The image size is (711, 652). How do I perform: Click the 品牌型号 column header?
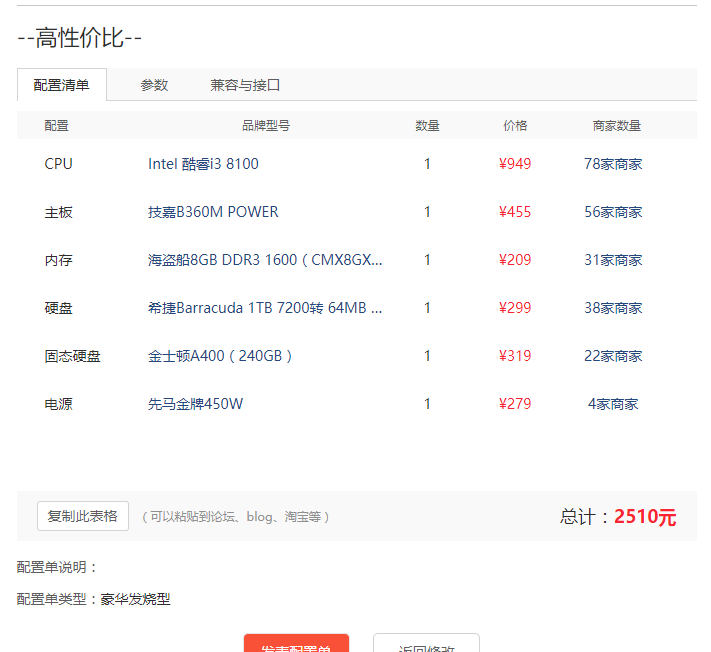266,126
